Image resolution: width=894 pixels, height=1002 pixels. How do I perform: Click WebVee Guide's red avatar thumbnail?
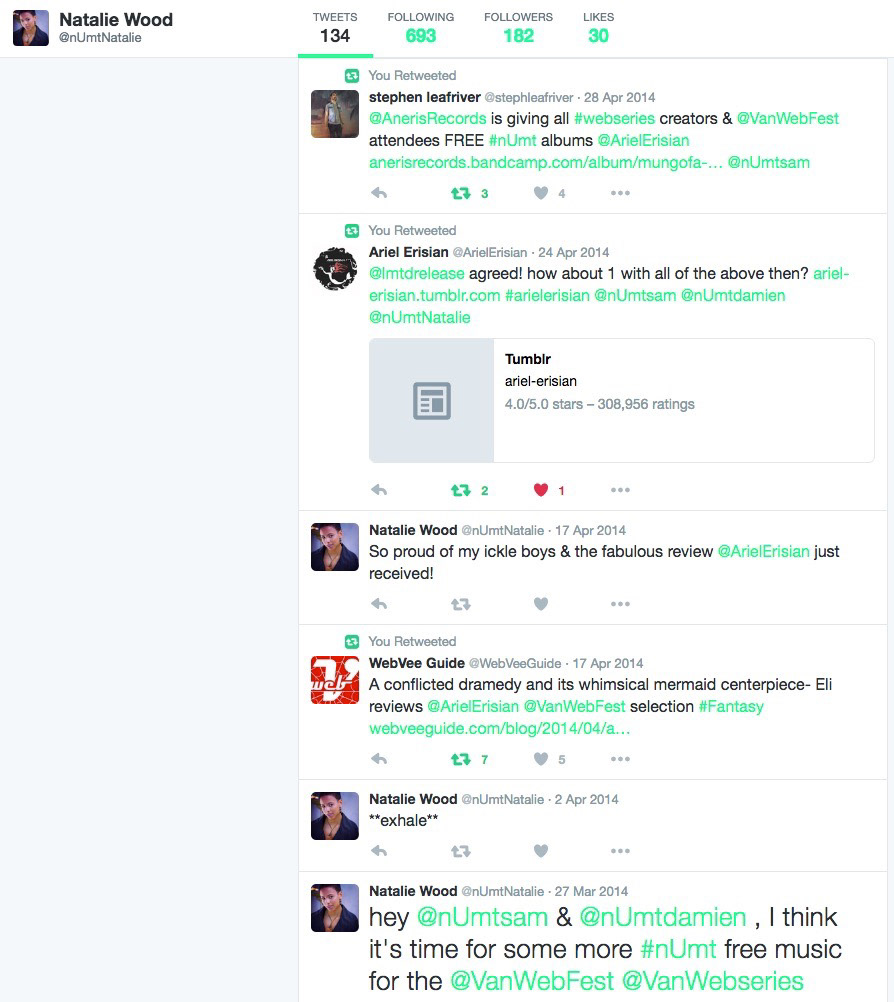pos(335,680)
